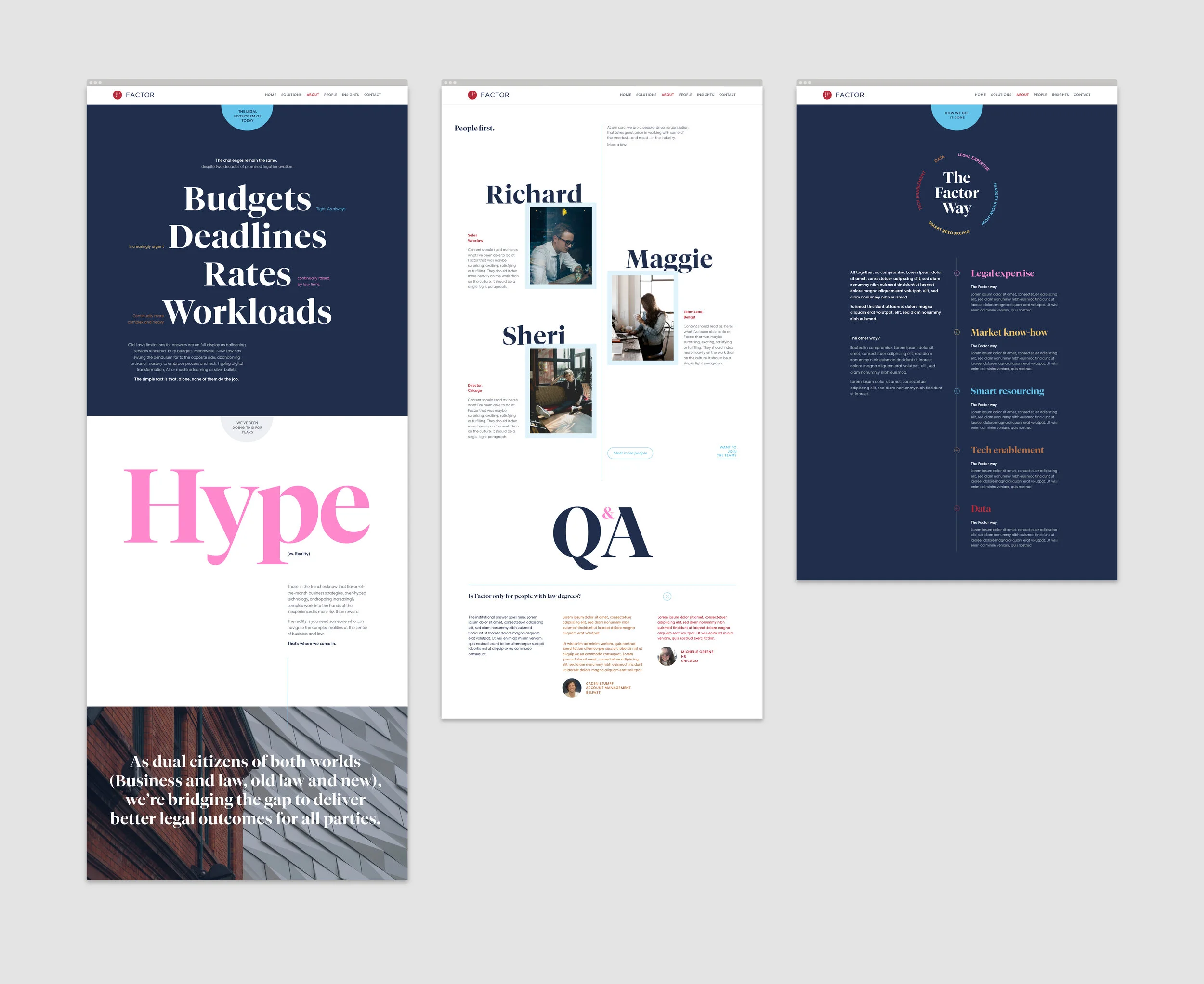Open INSIGHTS in the Factor Way page nav

pyautogui.click(x=1060, y=95)
